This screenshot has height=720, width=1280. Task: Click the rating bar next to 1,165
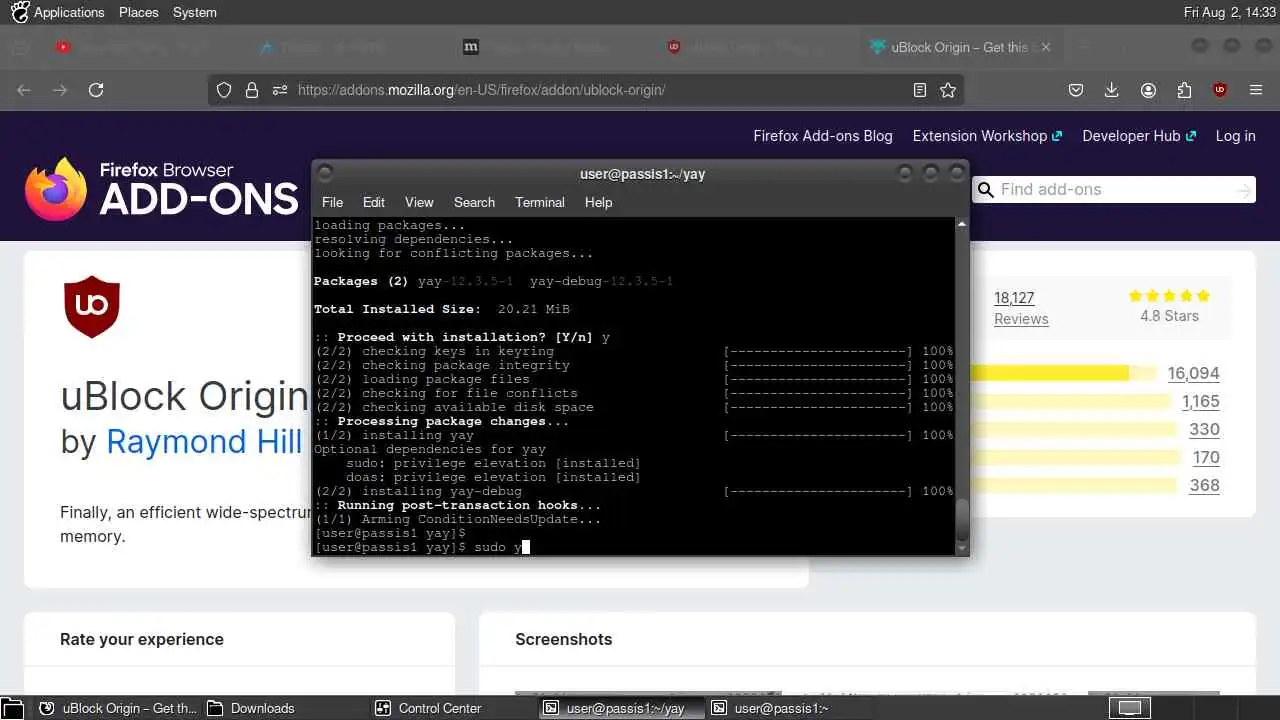[x=1070, y=401]
